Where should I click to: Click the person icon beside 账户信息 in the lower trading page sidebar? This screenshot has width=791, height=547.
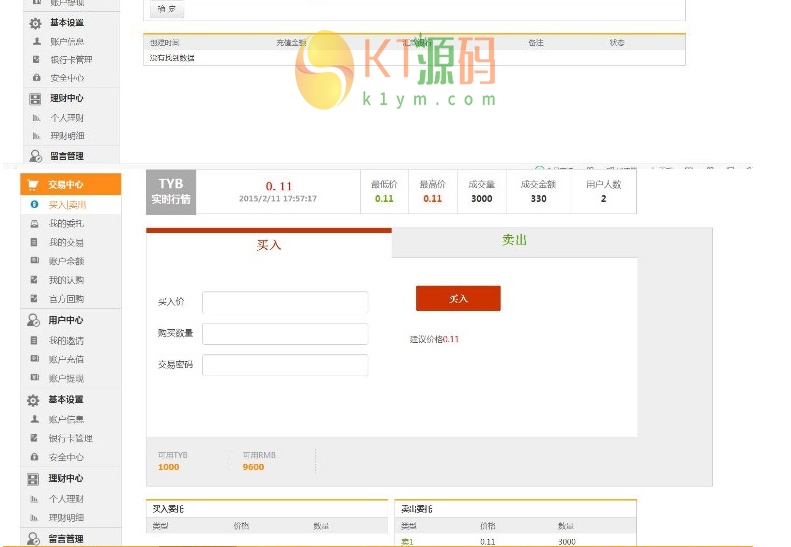[x=34, y=419]
